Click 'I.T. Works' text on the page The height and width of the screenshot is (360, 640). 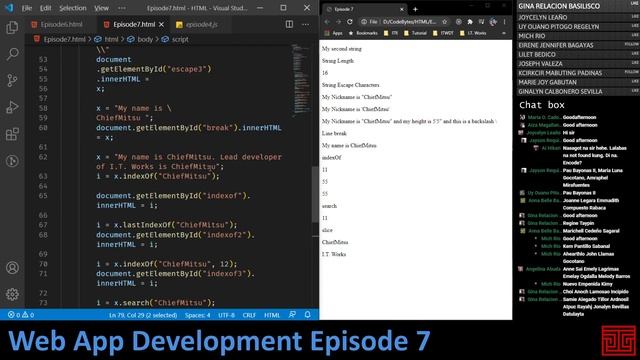pyautogui.click(x=334, y=254)
